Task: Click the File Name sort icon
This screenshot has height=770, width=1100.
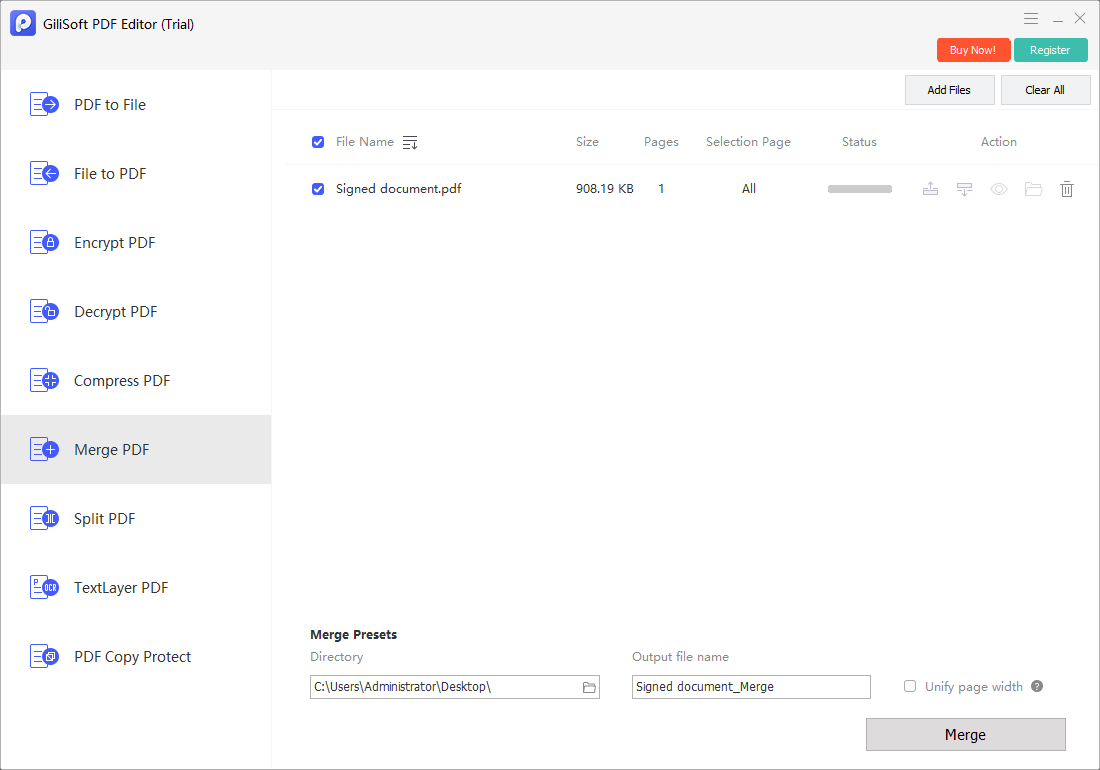Action: pyautogui.click(x=410, y=143)
